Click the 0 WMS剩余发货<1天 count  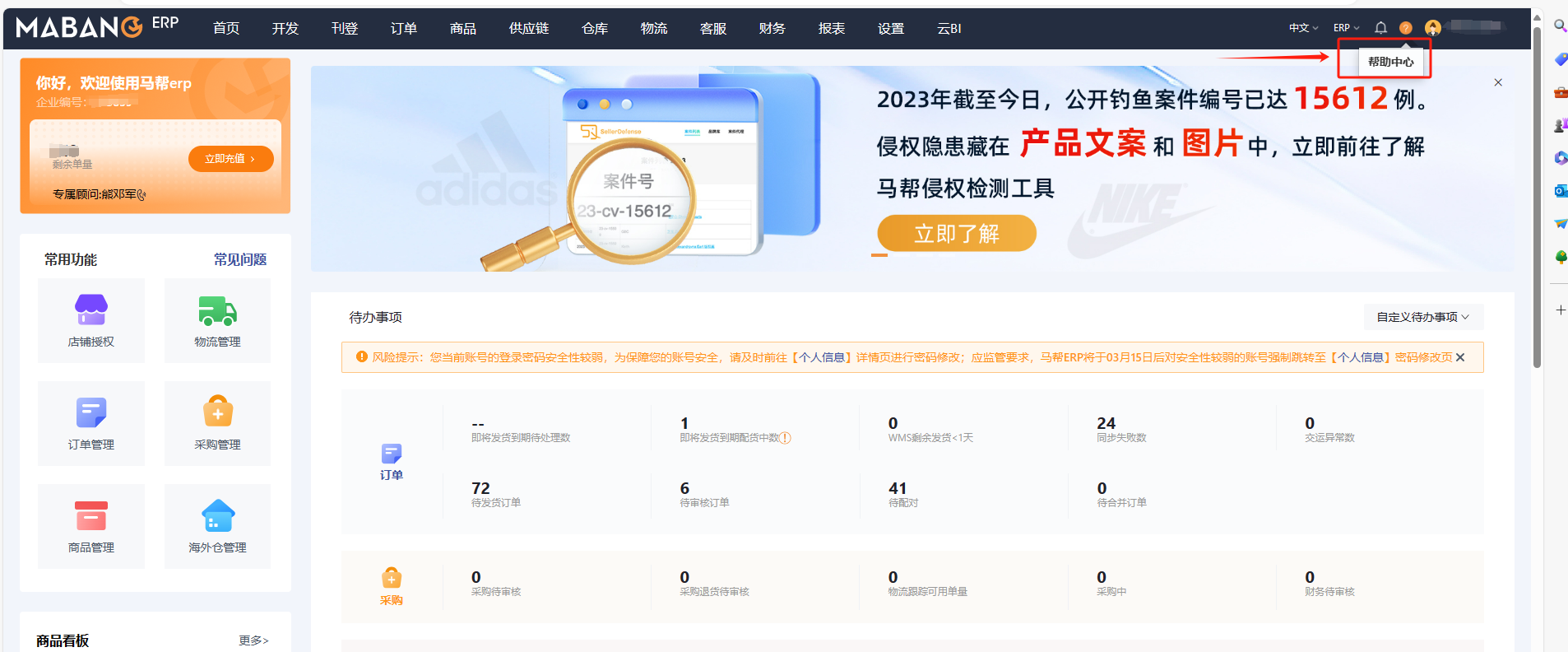pyautogui.click(x=893, y=423)
